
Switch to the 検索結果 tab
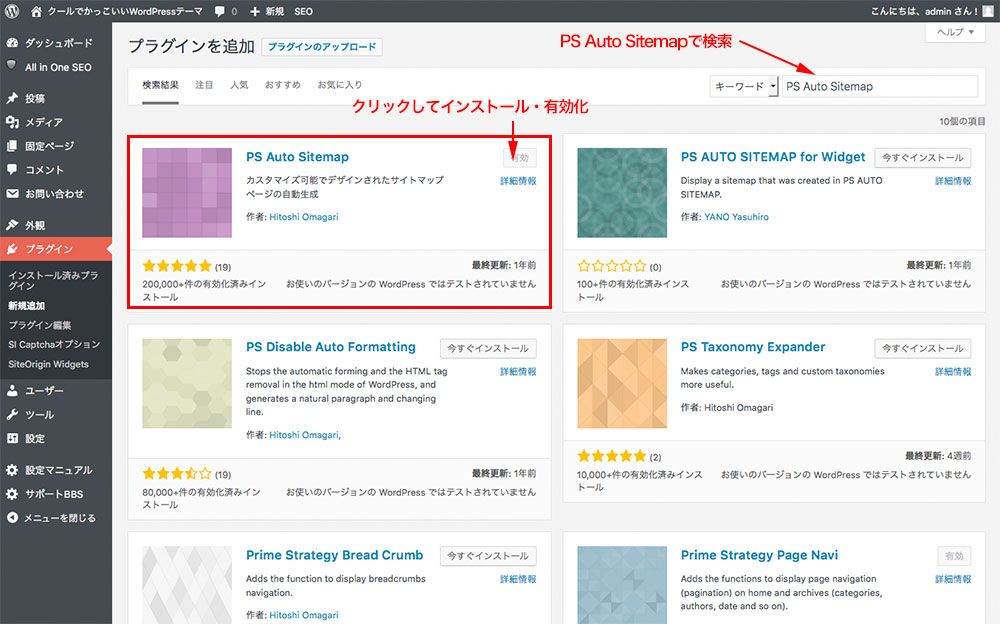tap(160, 85)
